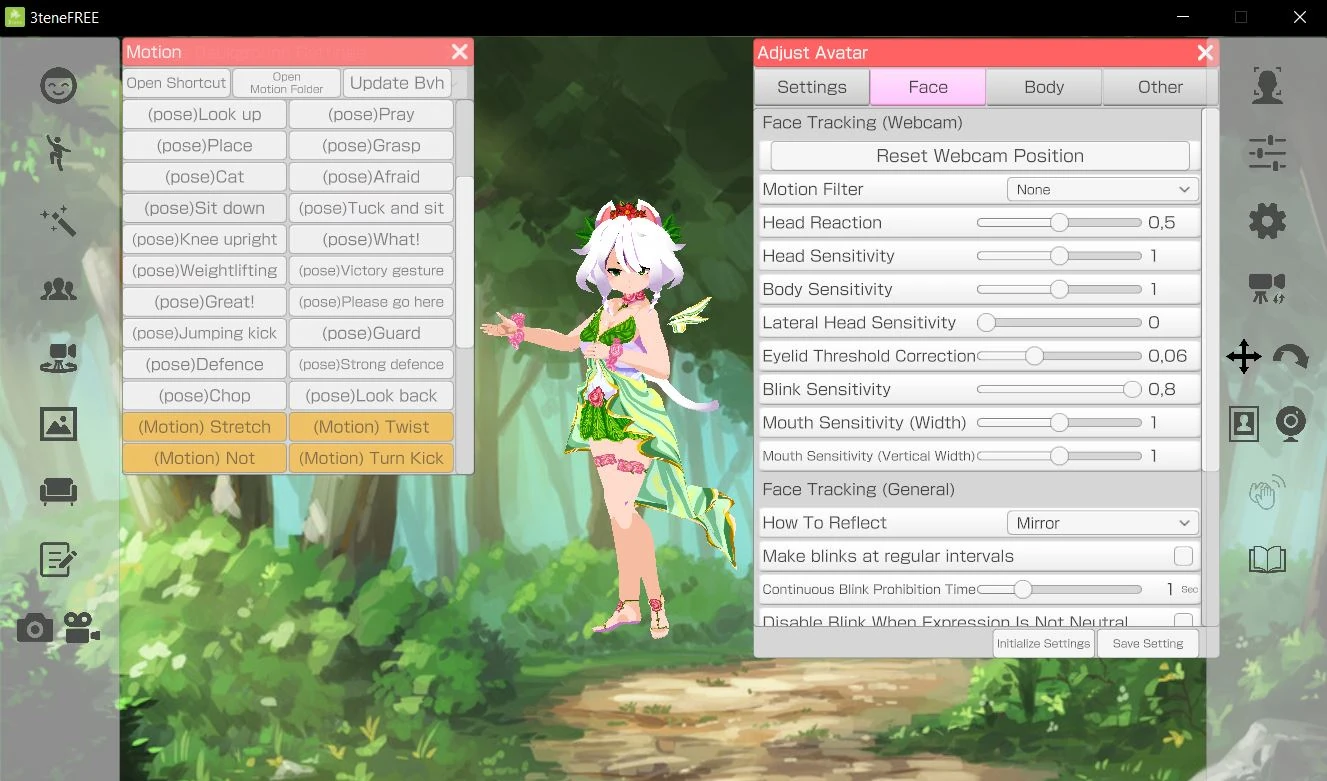Apply the (pose)Sit down pose
Viewport: 1327px width, 781px height.
point(204,208)
